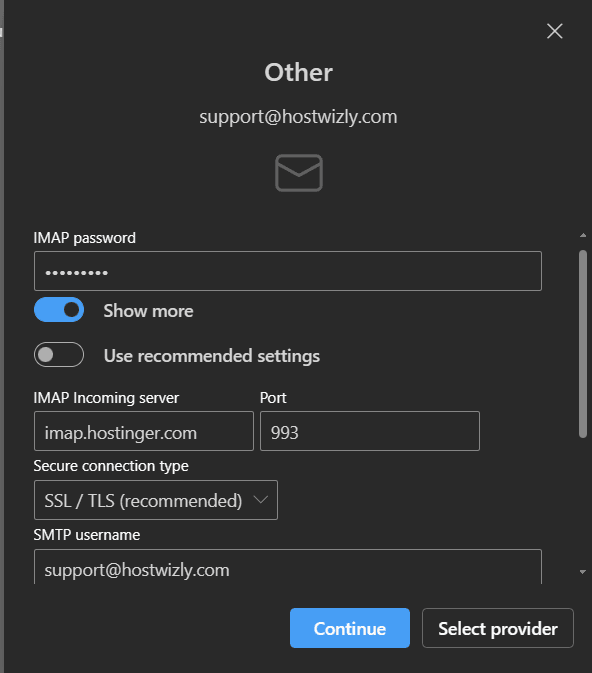Click the SMTP username field
Screen dimensions: 592x673
point(288,567)
